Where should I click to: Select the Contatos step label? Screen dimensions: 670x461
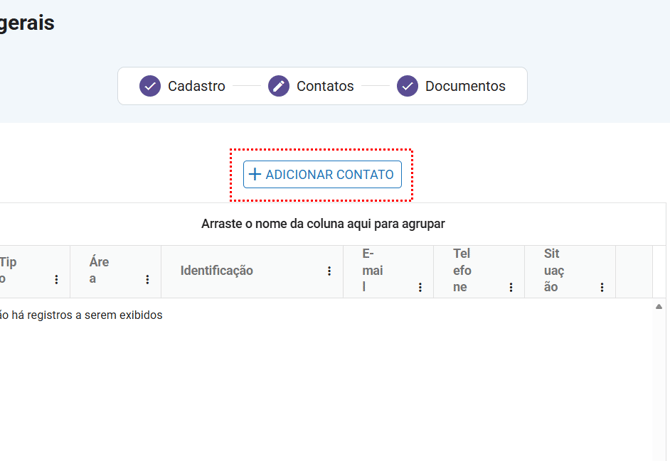coord(325,86)
